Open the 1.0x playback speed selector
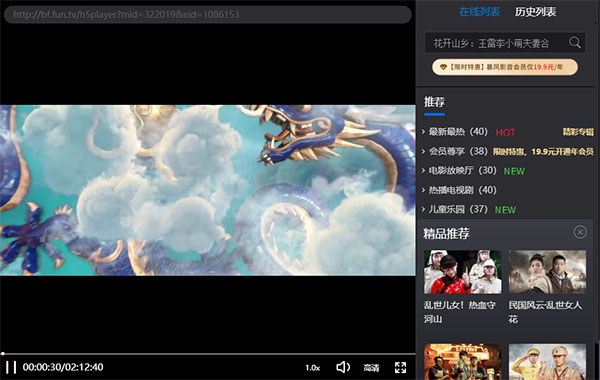This screenshot has height=380, width=600. point(312,368)
